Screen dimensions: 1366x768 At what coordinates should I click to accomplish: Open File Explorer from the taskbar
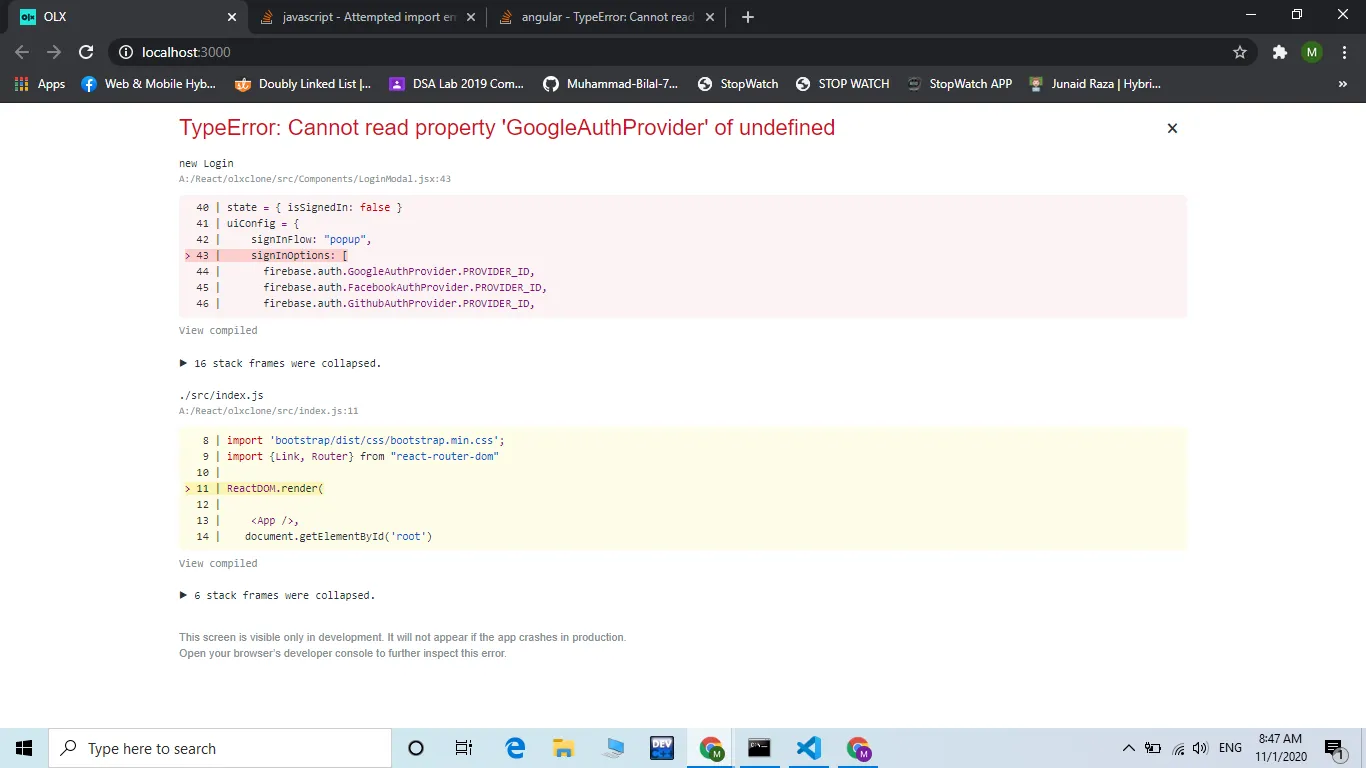tap(564, 748)
